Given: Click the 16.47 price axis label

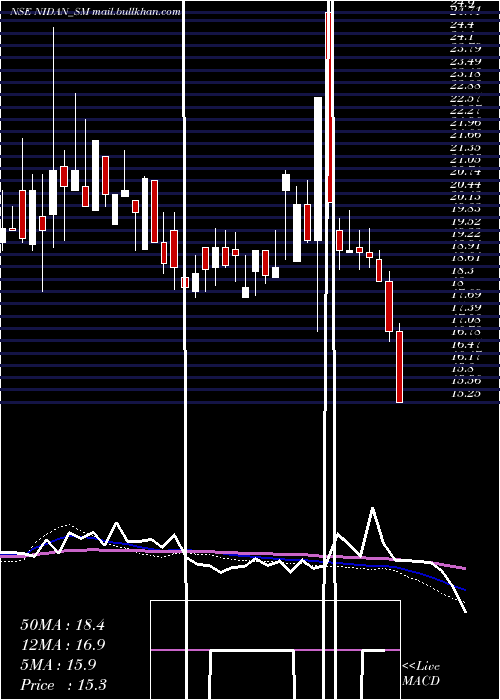Looking at the screenshot, I should (x=466, y=344).
